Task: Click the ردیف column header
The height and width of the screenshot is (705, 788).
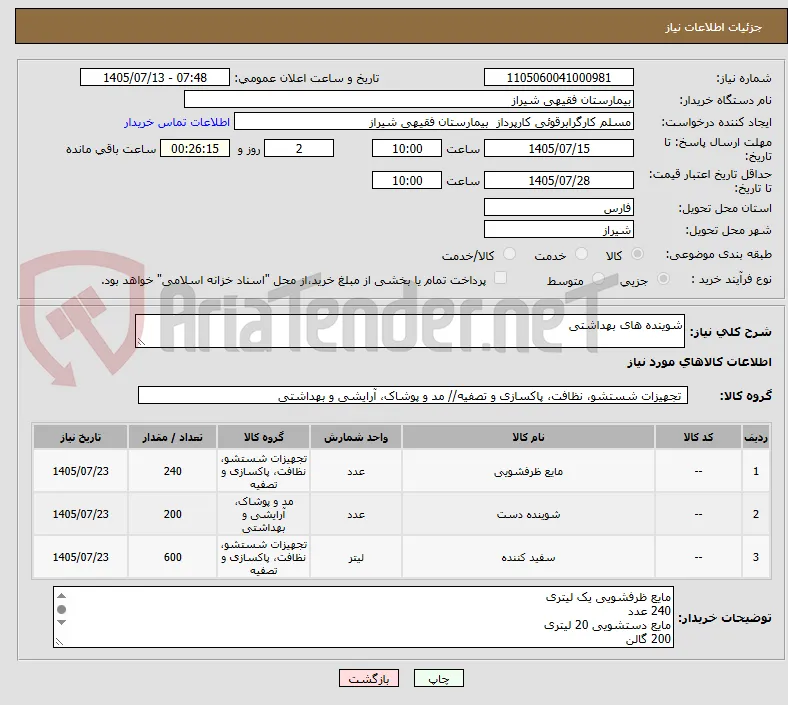Action: [x=756, y=437]
